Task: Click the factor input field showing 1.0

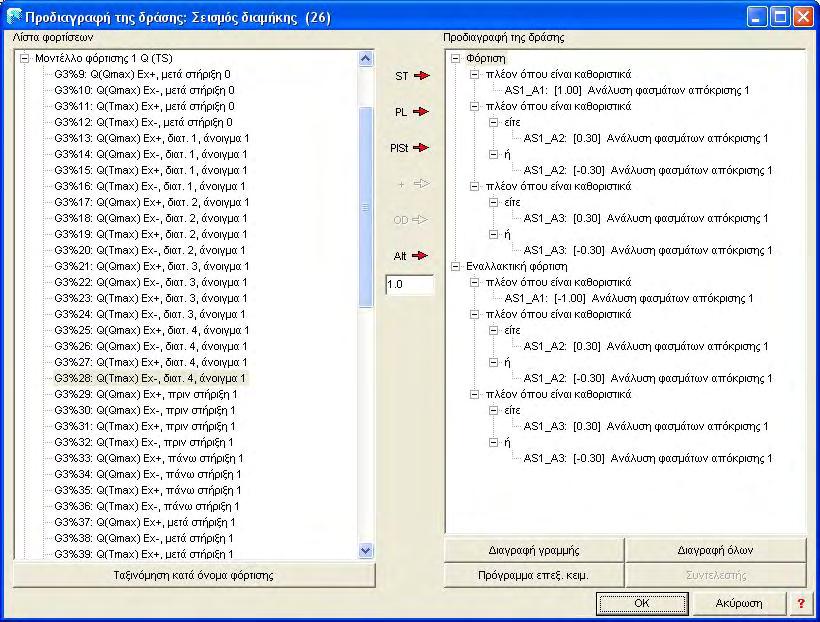Action: tap(409, 285)
